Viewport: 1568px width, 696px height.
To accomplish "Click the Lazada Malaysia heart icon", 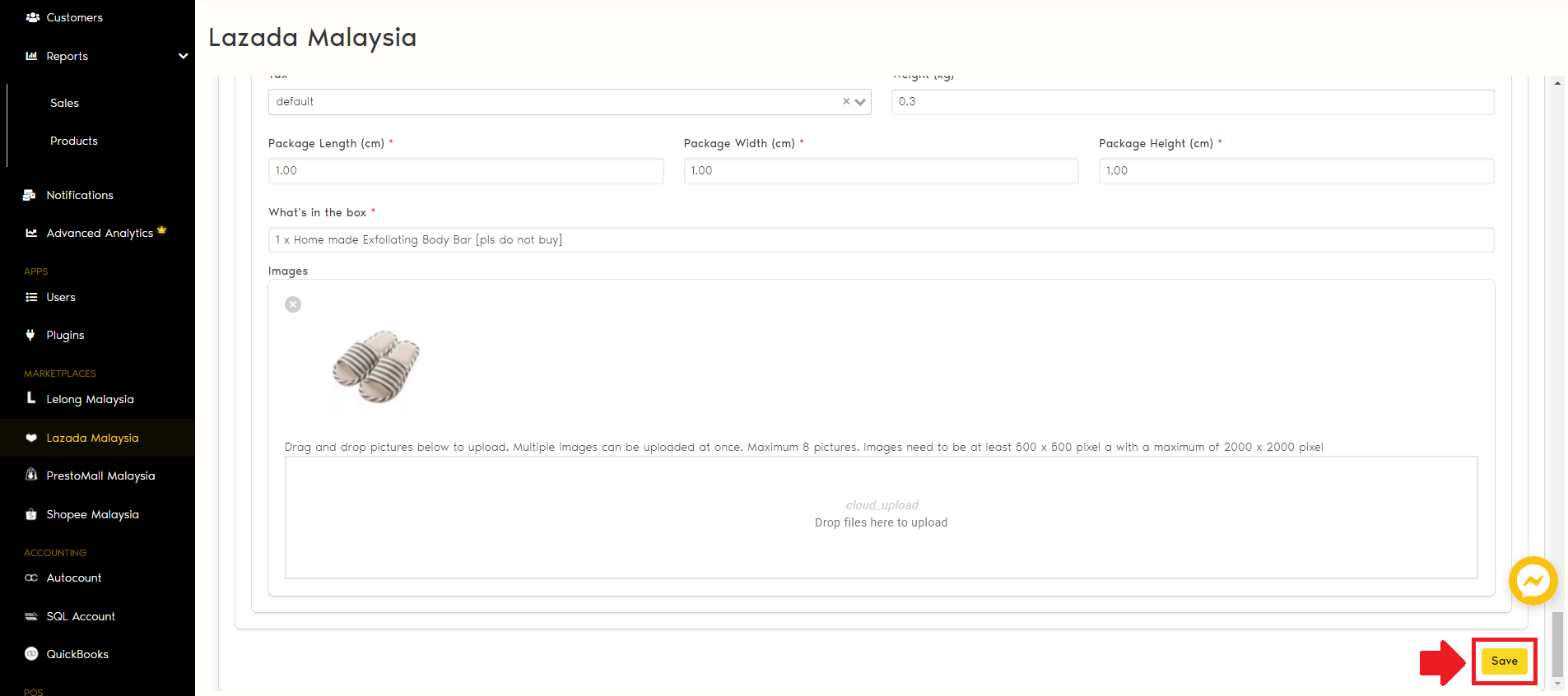I will [x=31, y=438].
